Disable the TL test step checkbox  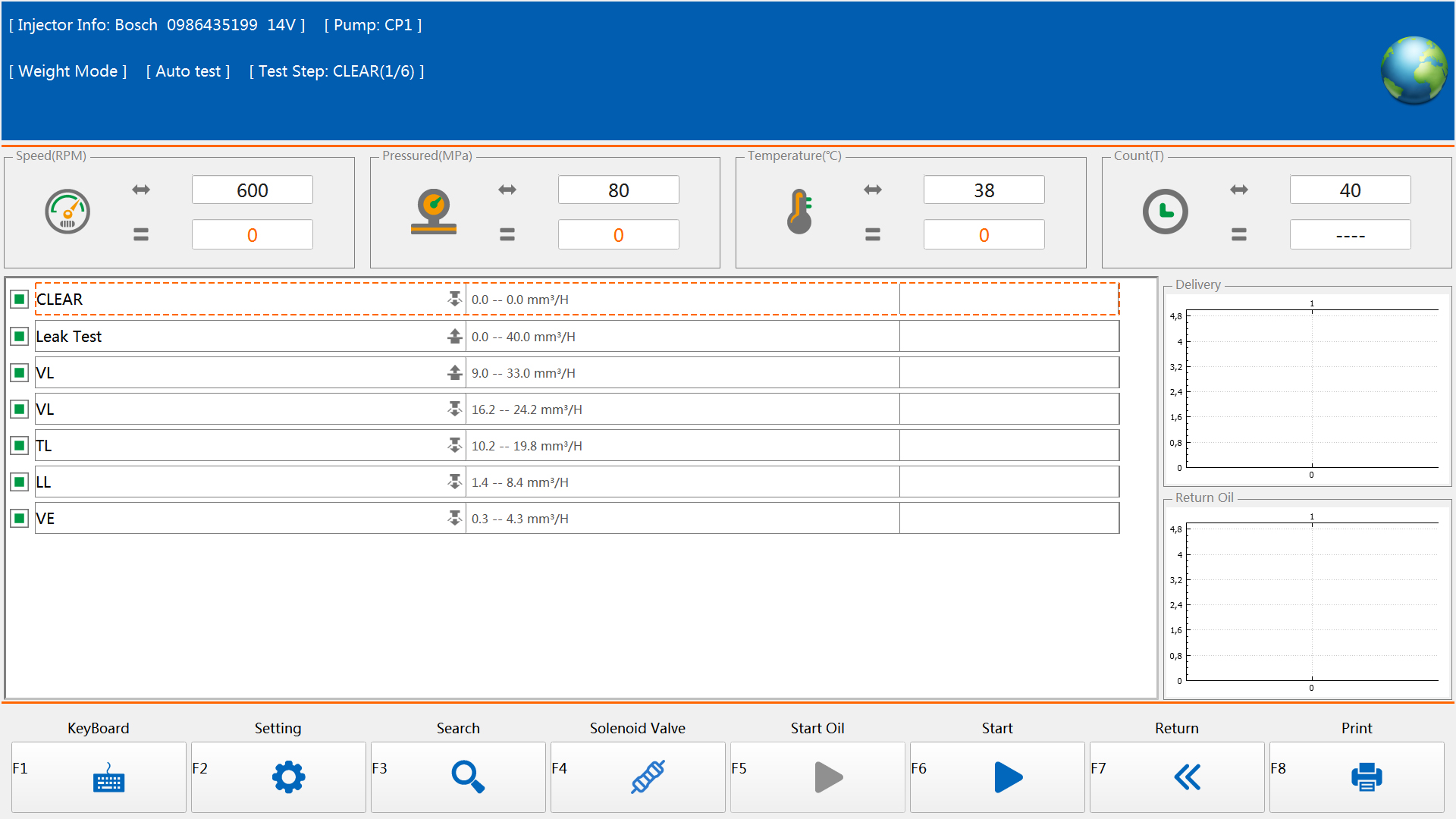20,446
